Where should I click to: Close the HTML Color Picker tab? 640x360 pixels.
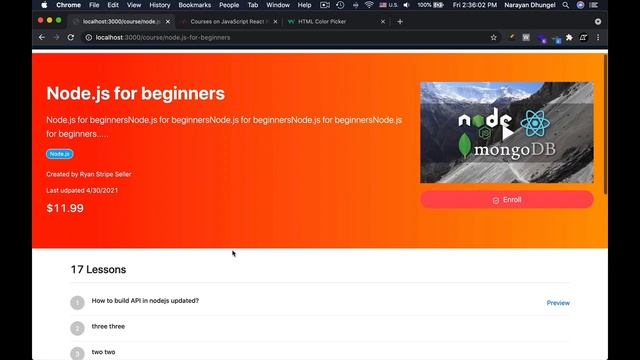pyautogui.click(x=383, y=22)
